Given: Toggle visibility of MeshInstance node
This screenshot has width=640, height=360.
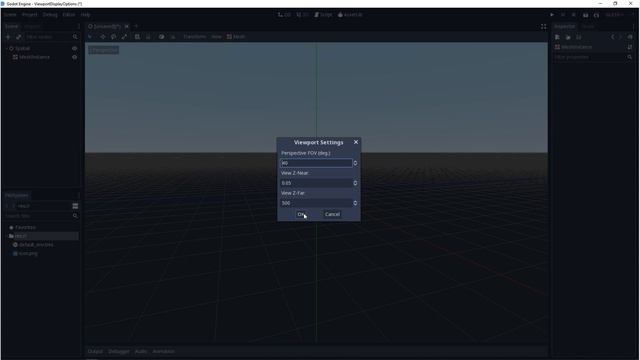Looking at the screenshot, I should [74, 57].
